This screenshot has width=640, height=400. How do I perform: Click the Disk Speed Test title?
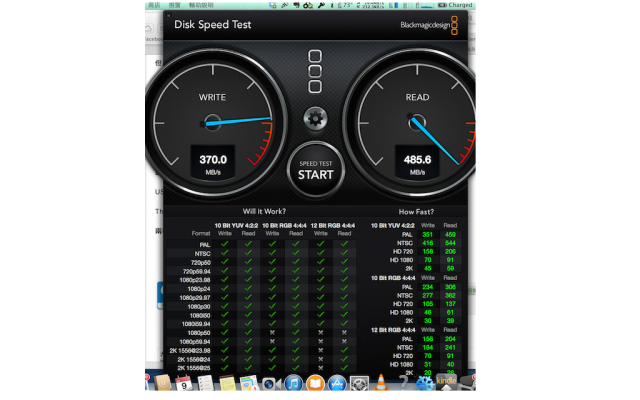(x=212, y=25)
